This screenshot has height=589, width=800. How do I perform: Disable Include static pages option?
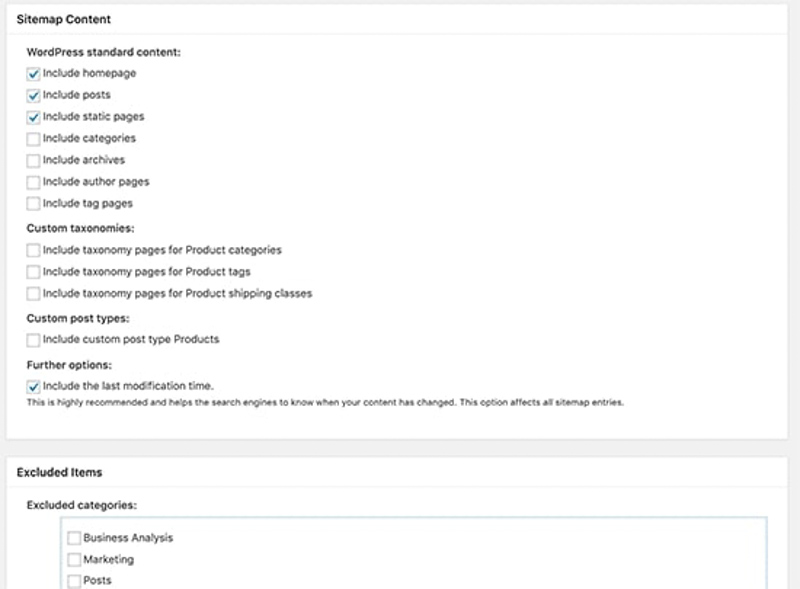coord(34,117)
